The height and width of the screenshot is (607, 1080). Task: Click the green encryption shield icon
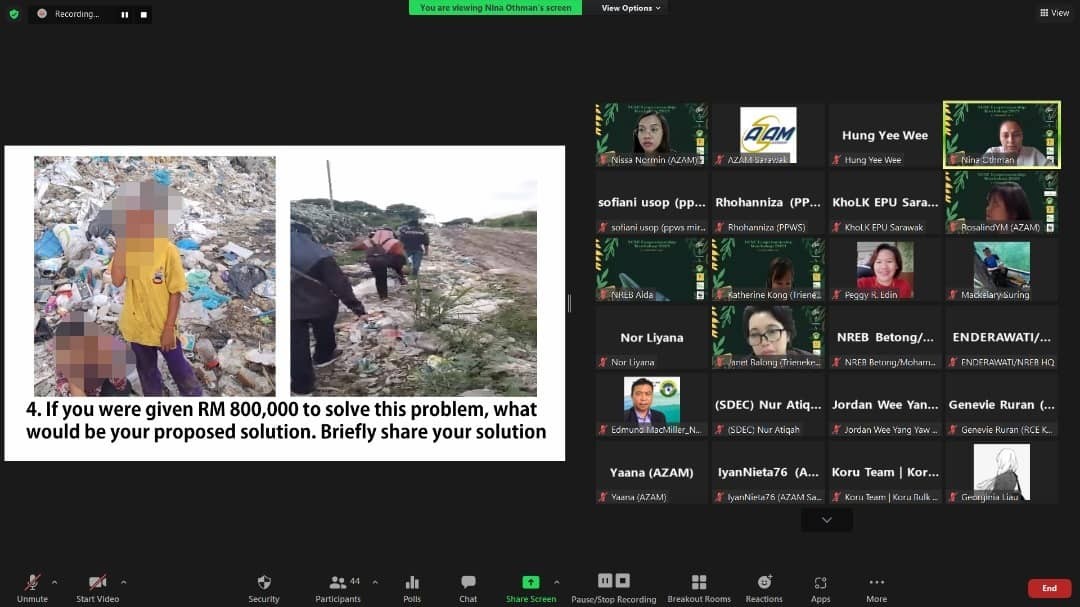coord(14,14)
